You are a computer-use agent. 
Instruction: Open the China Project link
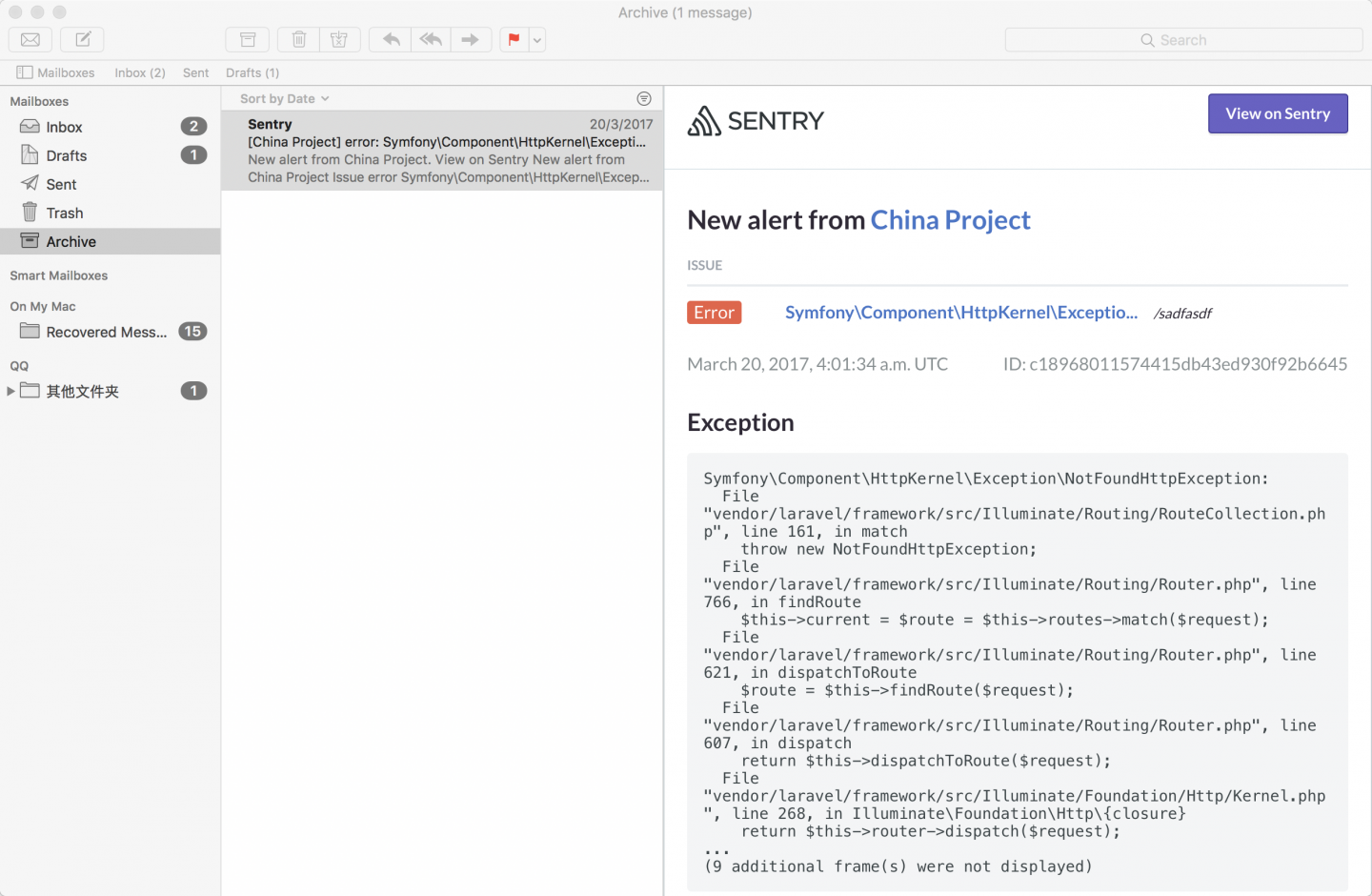coord(950,220)
